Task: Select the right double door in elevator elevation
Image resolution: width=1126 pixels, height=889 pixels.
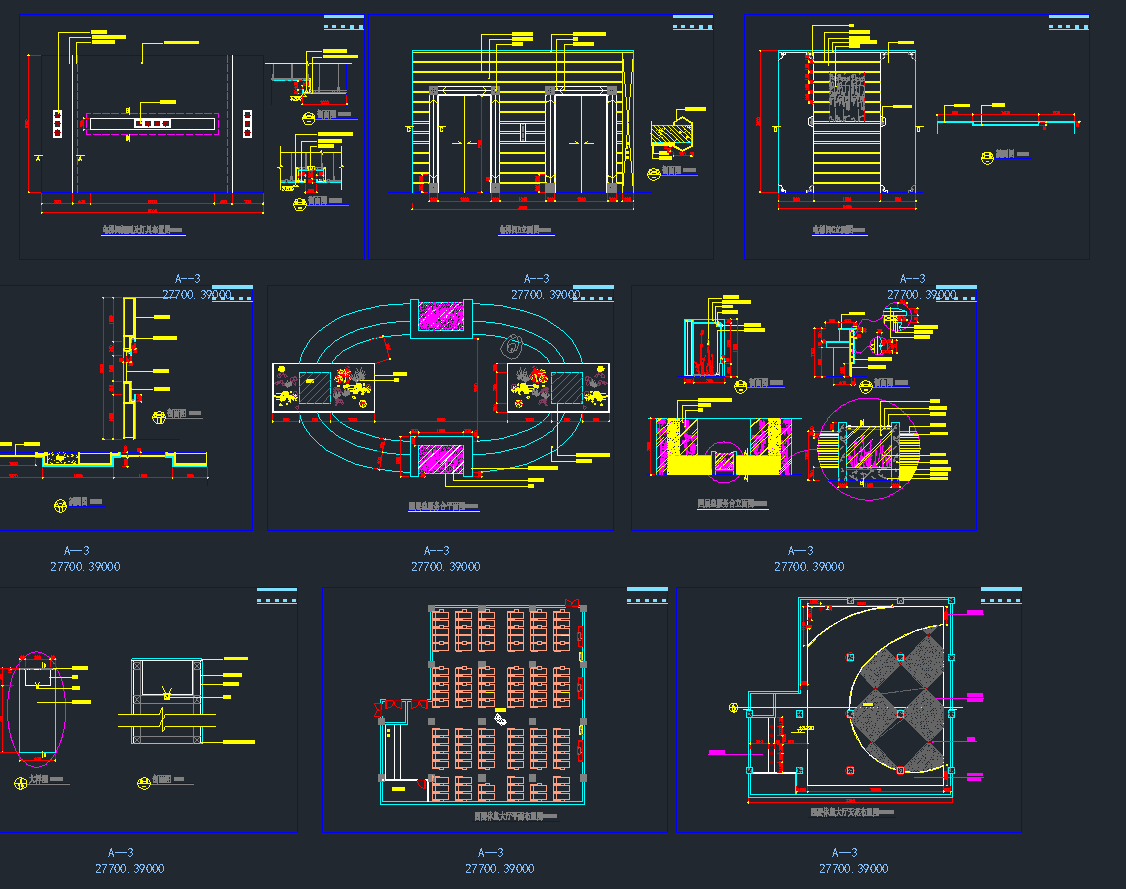Action: 583,143
